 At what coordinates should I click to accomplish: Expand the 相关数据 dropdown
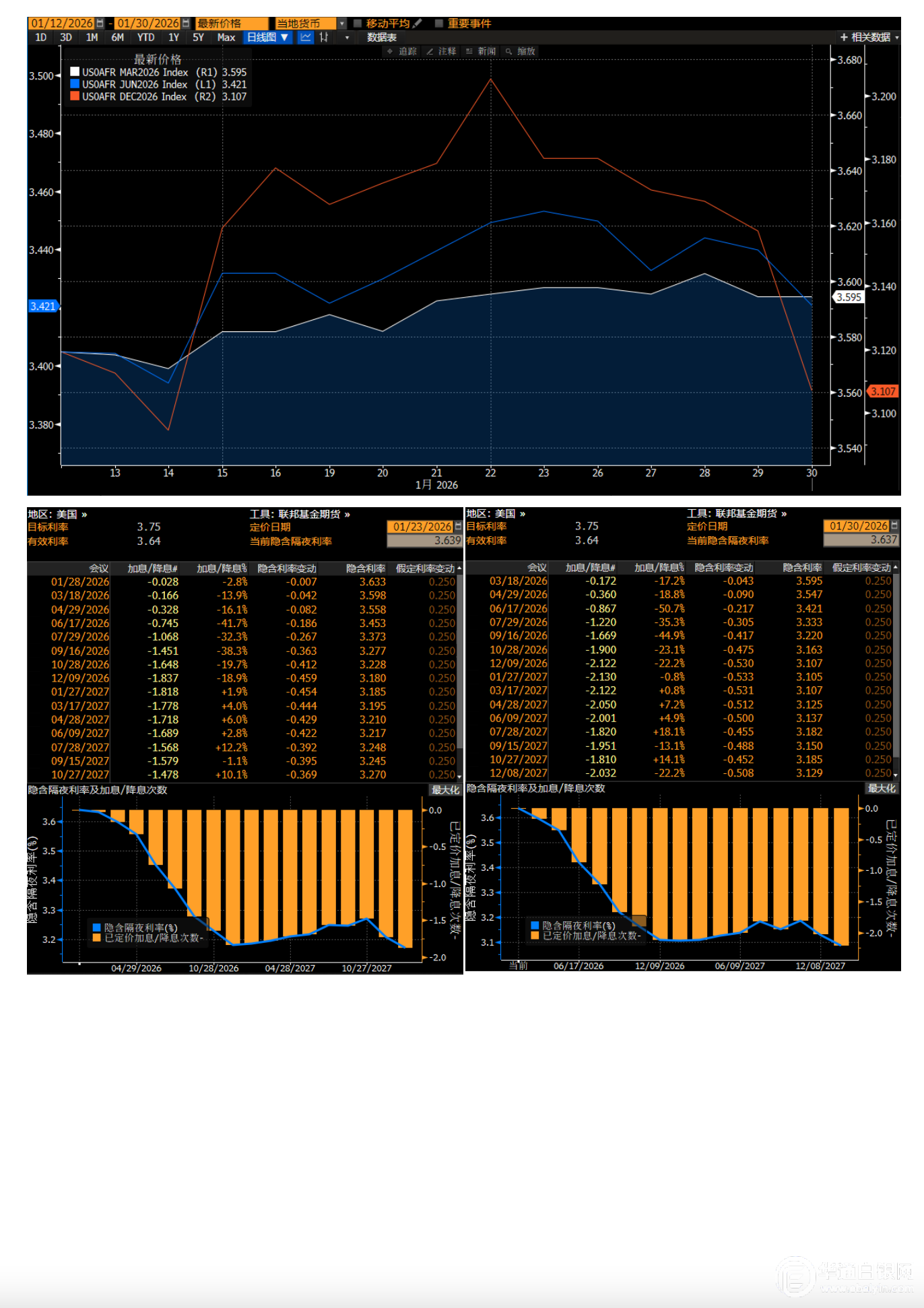[x=869, y=38]
